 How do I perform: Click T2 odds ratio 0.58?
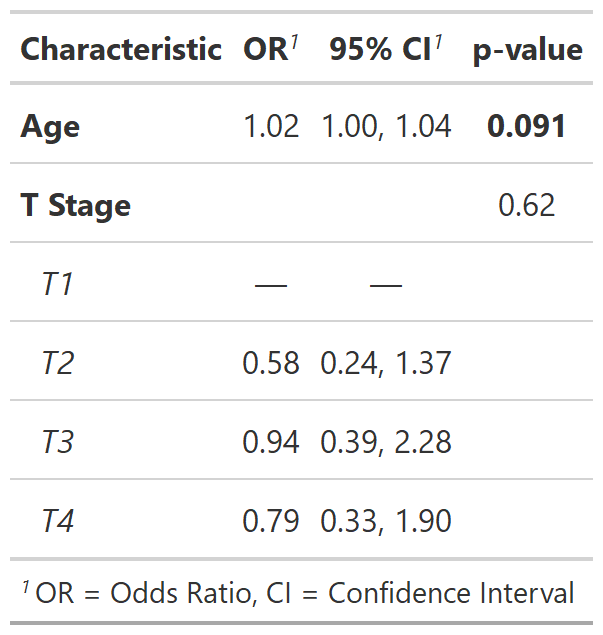point(271,363)
